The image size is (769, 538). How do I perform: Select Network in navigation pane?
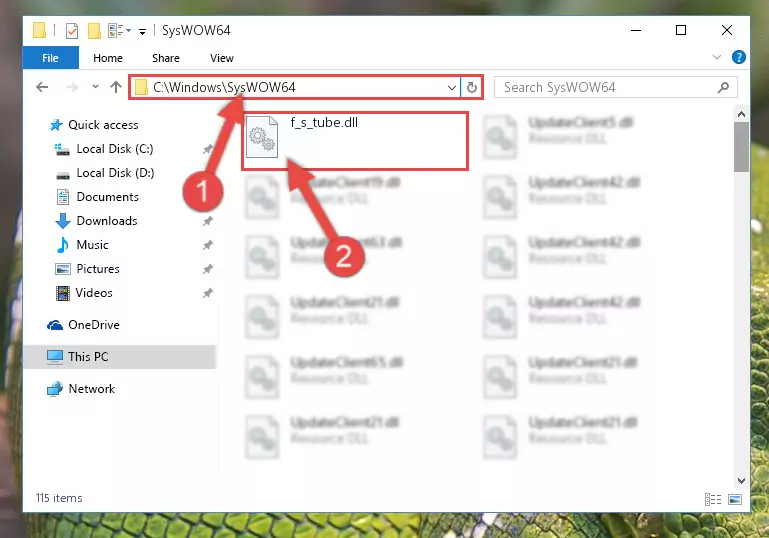click(x=91, y=388)
